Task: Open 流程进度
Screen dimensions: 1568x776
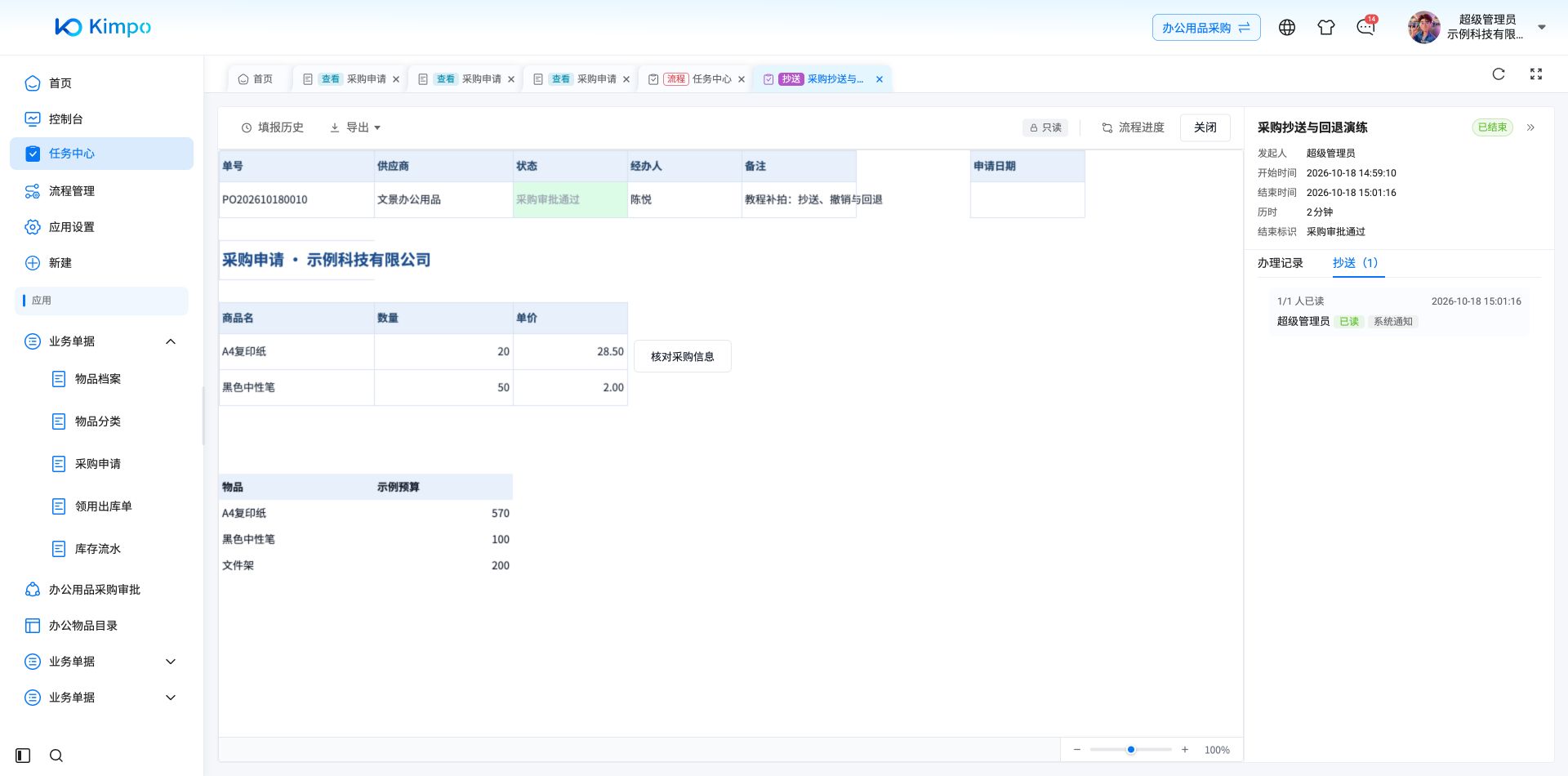Action: point(1133,127)
